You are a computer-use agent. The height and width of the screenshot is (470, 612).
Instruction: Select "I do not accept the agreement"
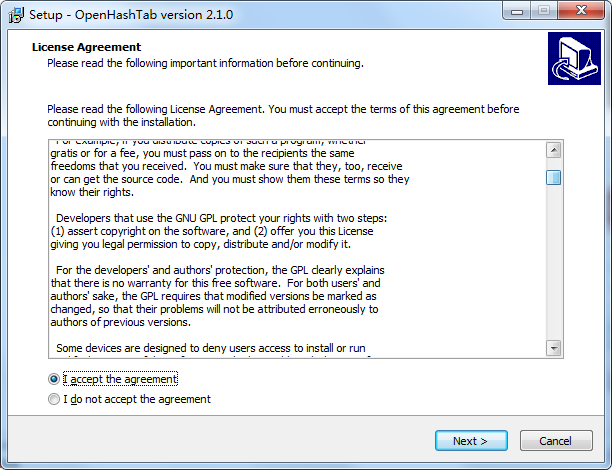click(54, 399)
